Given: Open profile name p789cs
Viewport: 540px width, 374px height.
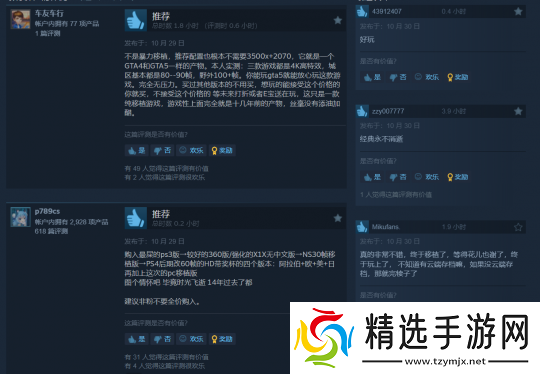Looking at the screenshot, I should 47,211.
